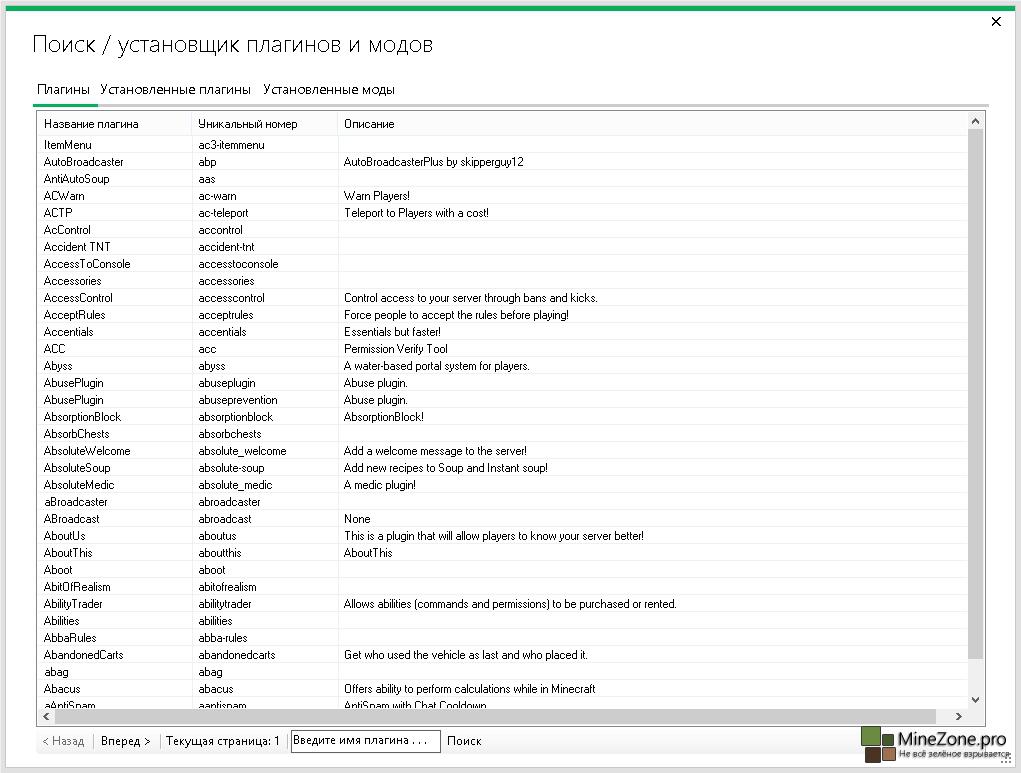Switch to the Плагины tab
Screen dimensions: 1021x773
point(63,90)
